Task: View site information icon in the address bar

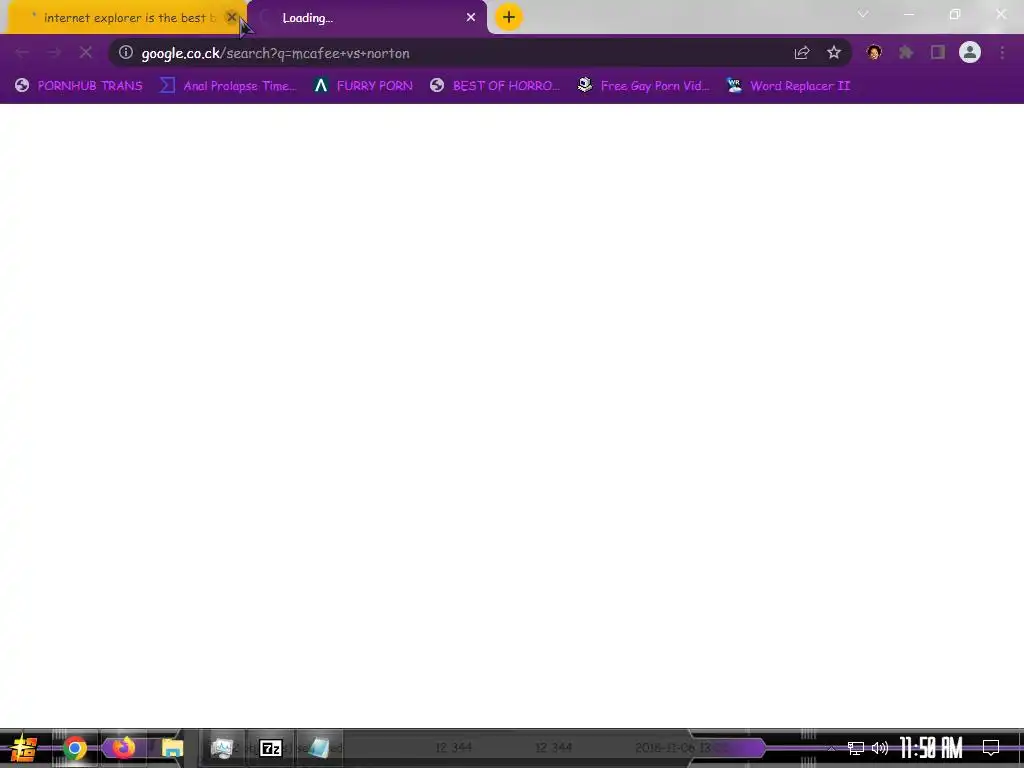Action: pyautogui.click(x=126, y=52)
